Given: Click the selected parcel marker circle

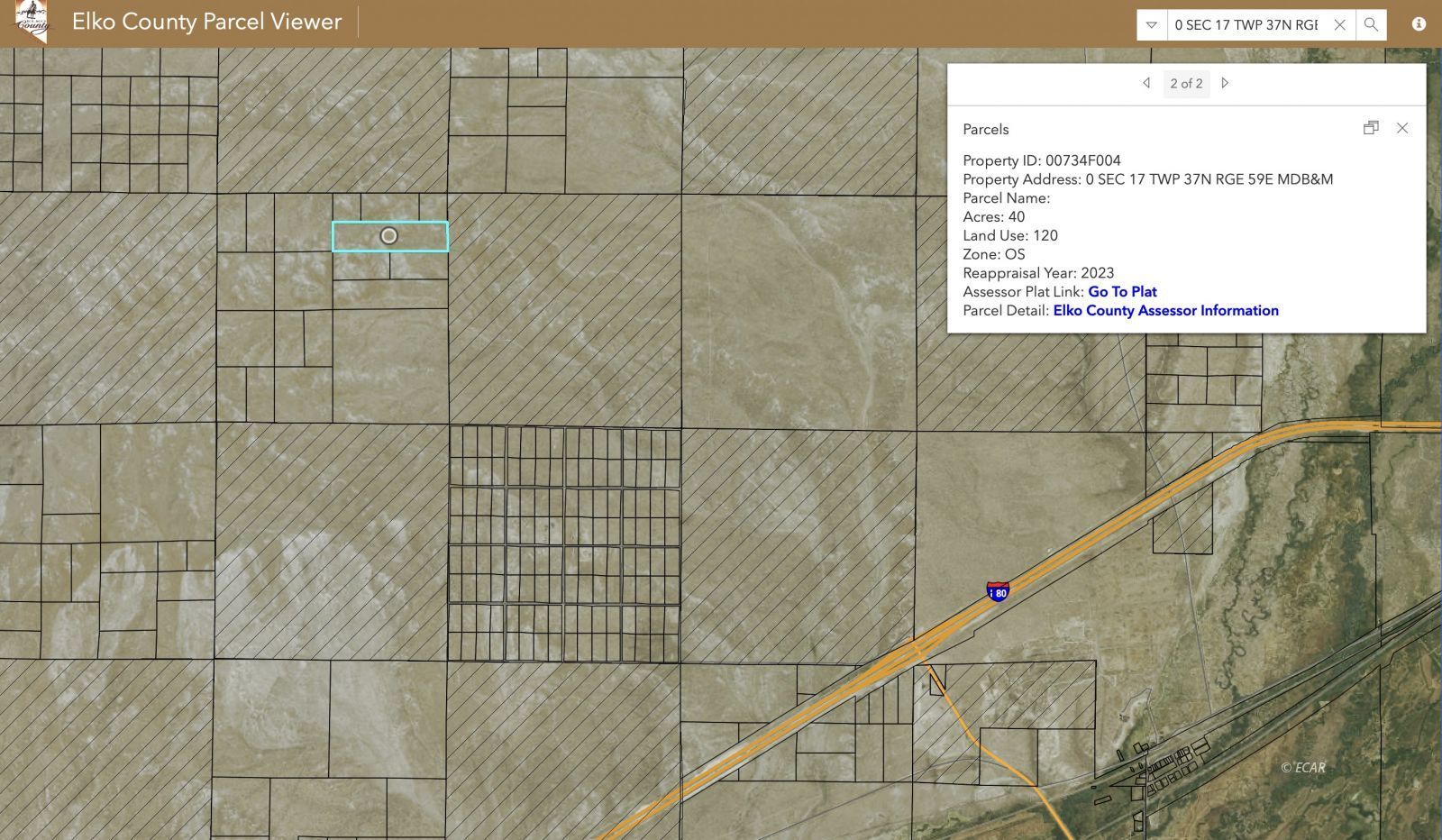Looking at the screenshot, I should coord(388,236).
